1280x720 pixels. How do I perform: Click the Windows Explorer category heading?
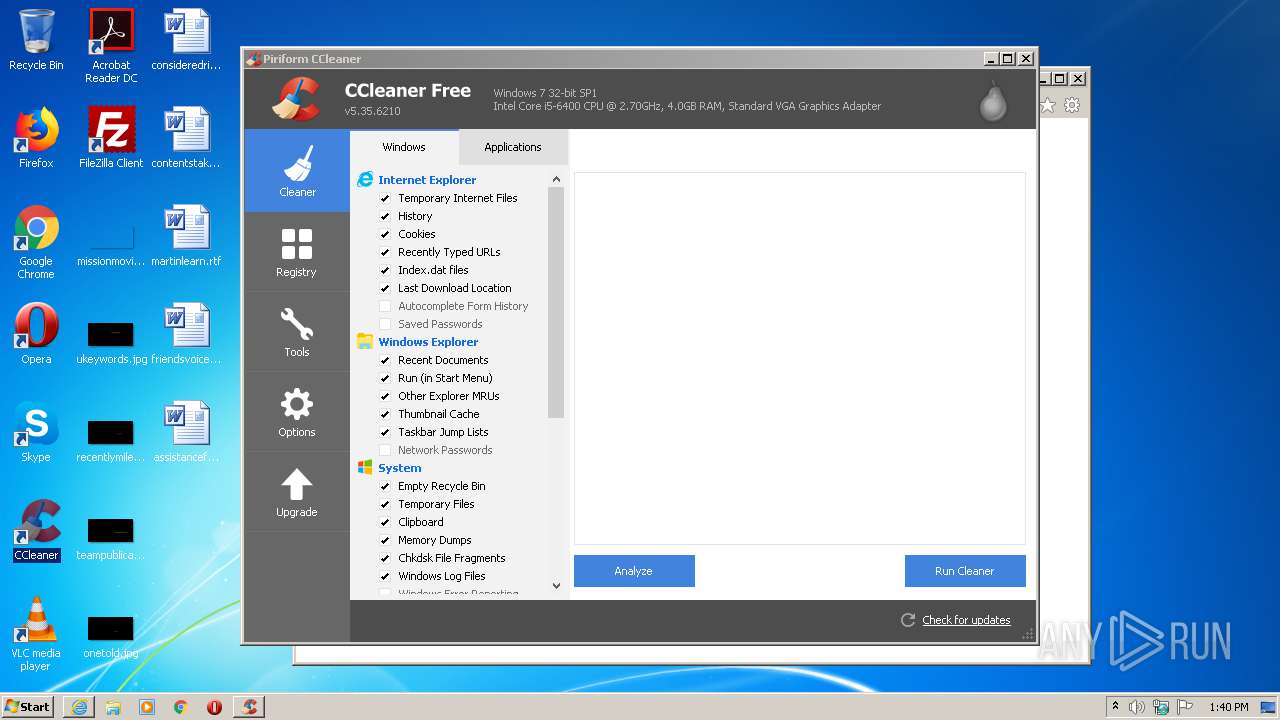[x=428, y=342]
